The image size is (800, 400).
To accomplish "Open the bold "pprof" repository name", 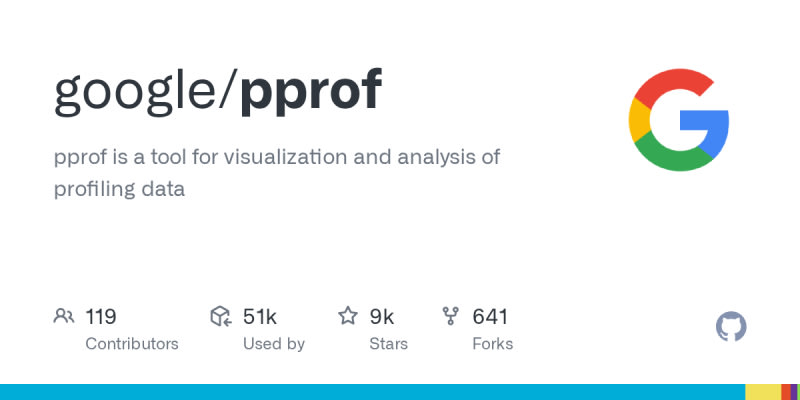I will coord(310,92).
